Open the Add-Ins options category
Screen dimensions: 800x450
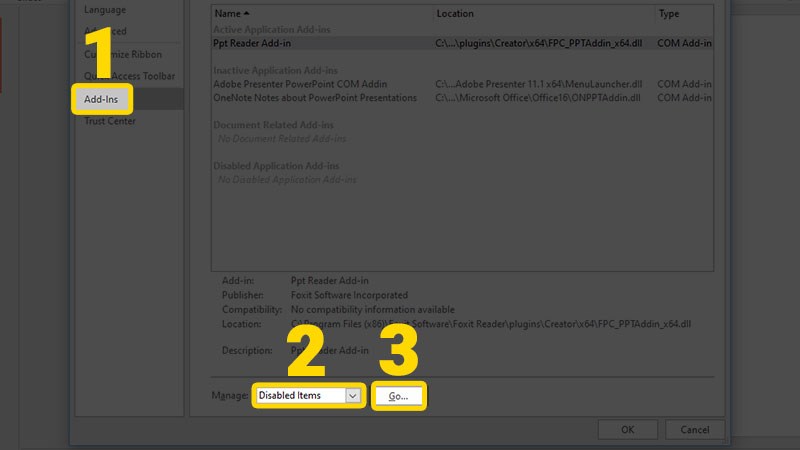pos(102,99)
